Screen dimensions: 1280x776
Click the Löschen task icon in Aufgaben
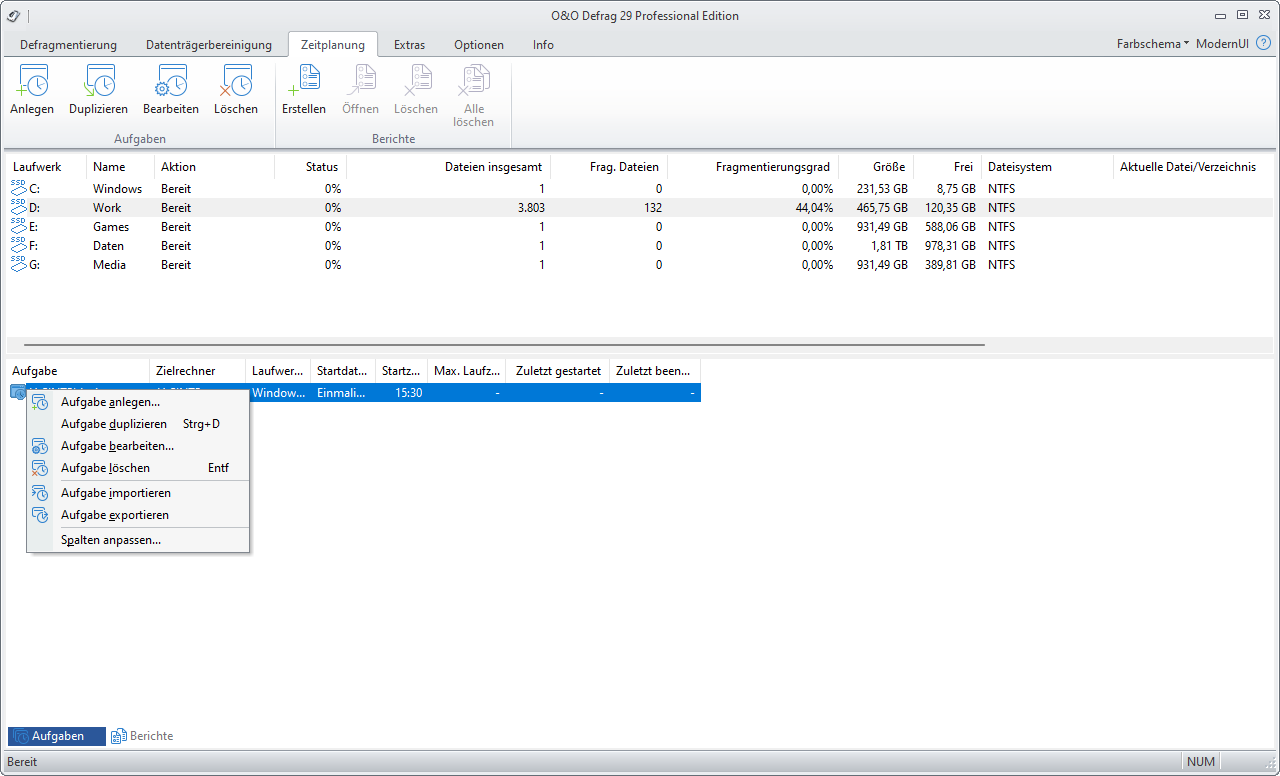(236, 81)
